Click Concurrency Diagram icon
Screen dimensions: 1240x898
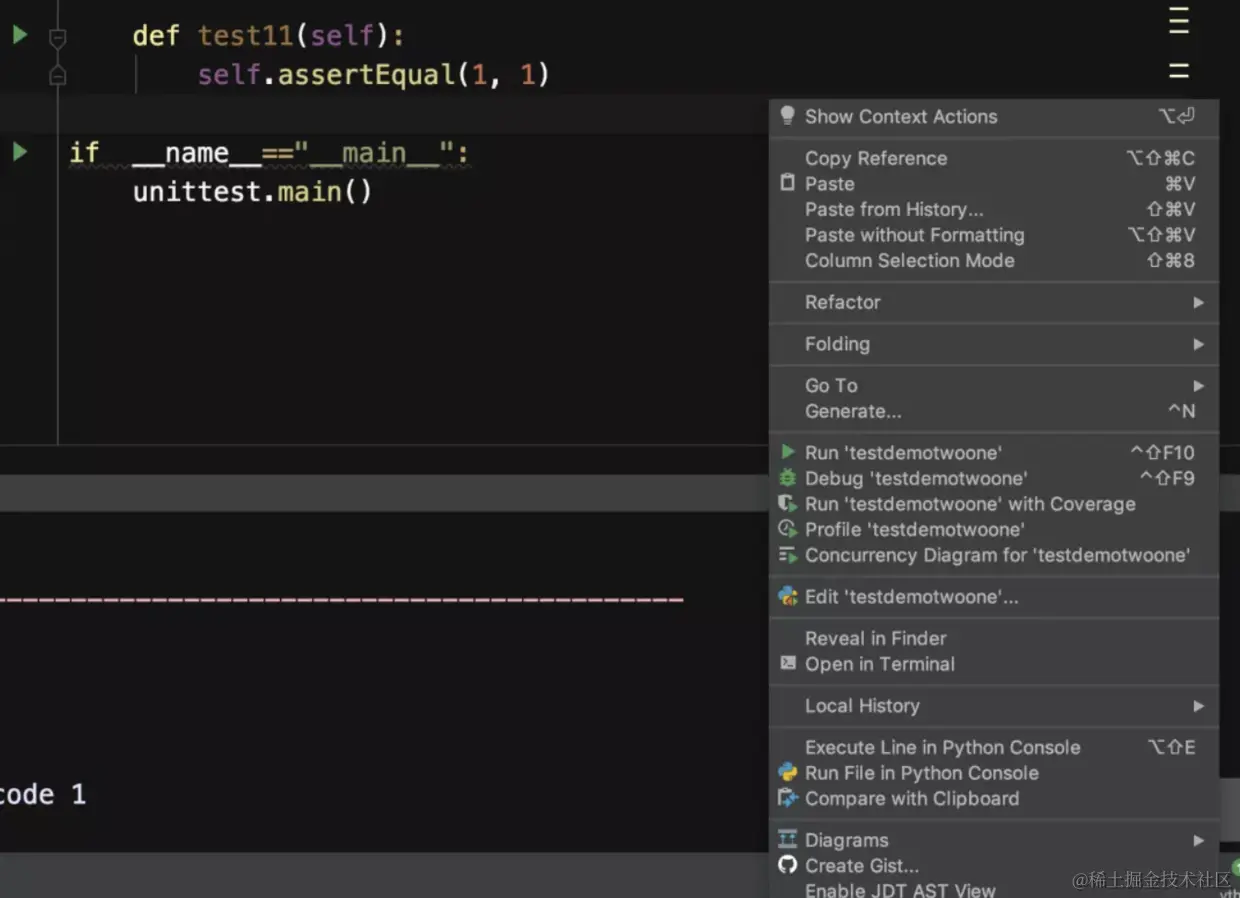[x=788, y=555]
